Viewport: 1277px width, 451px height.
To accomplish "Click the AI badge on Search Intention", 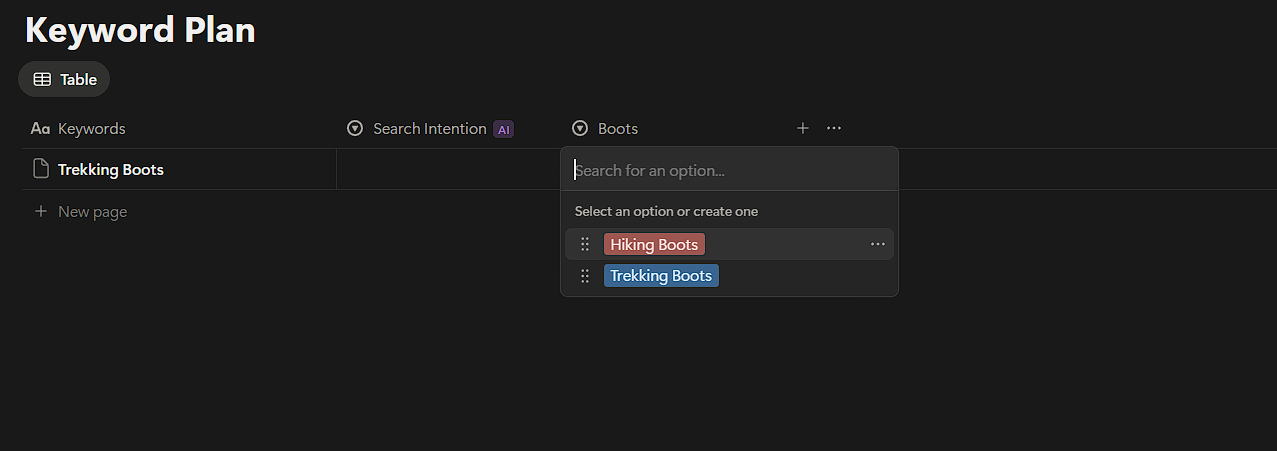I will click(504, 129).
